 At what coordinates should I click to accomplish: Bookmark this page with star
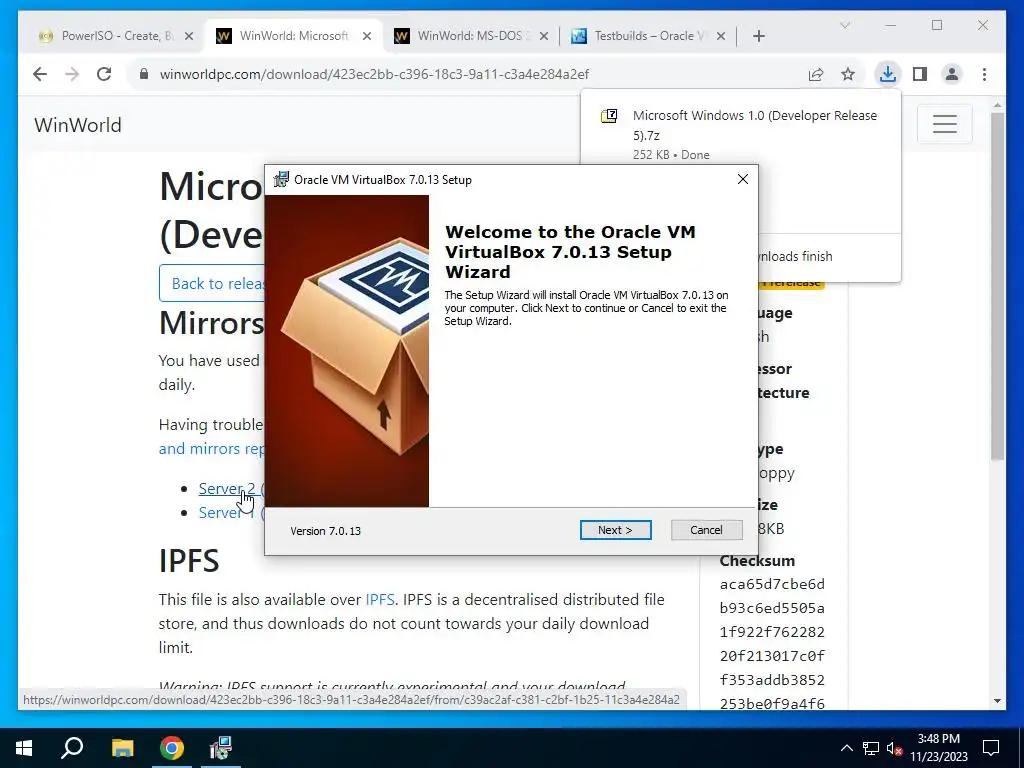pyautogui.click(x=848, y=74)
